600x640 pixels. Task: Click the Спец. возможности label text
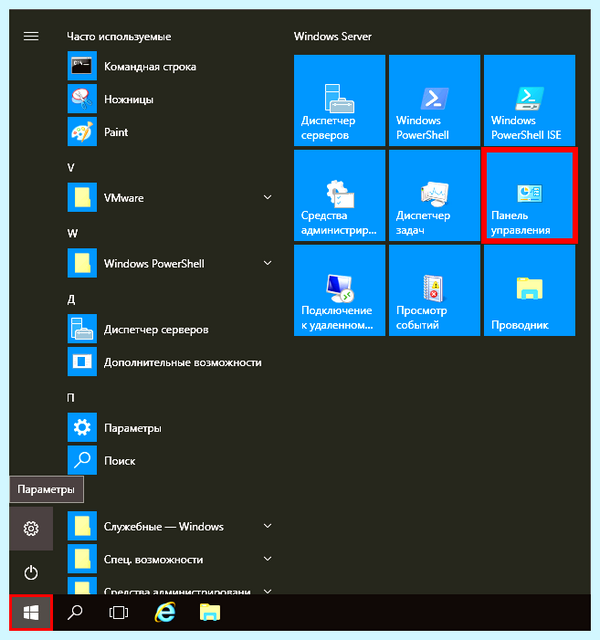tap(153, 560)
